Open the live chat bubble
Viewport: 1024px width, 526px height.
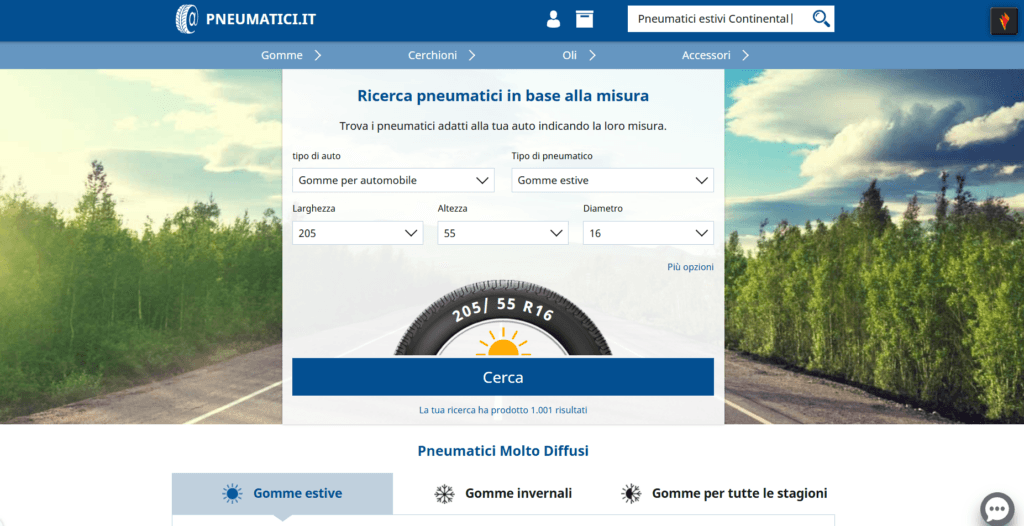pos(997,510)
